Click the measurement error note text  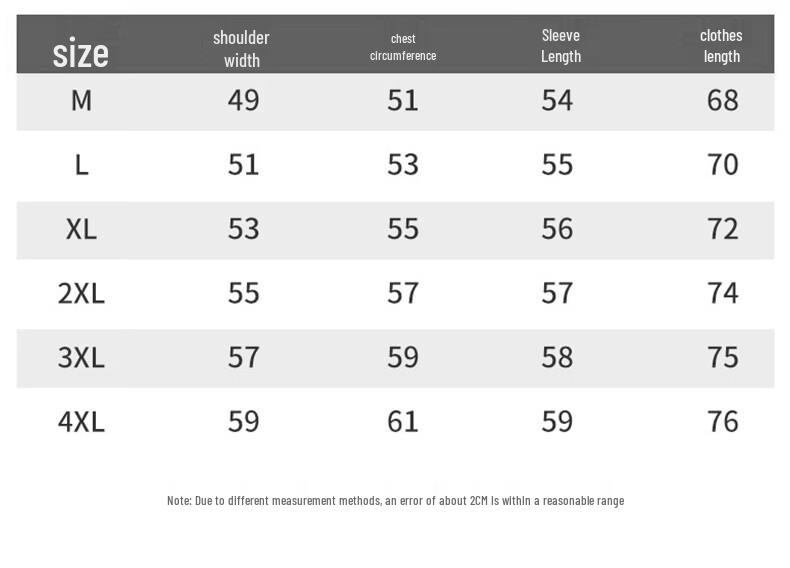coord(395,500)
